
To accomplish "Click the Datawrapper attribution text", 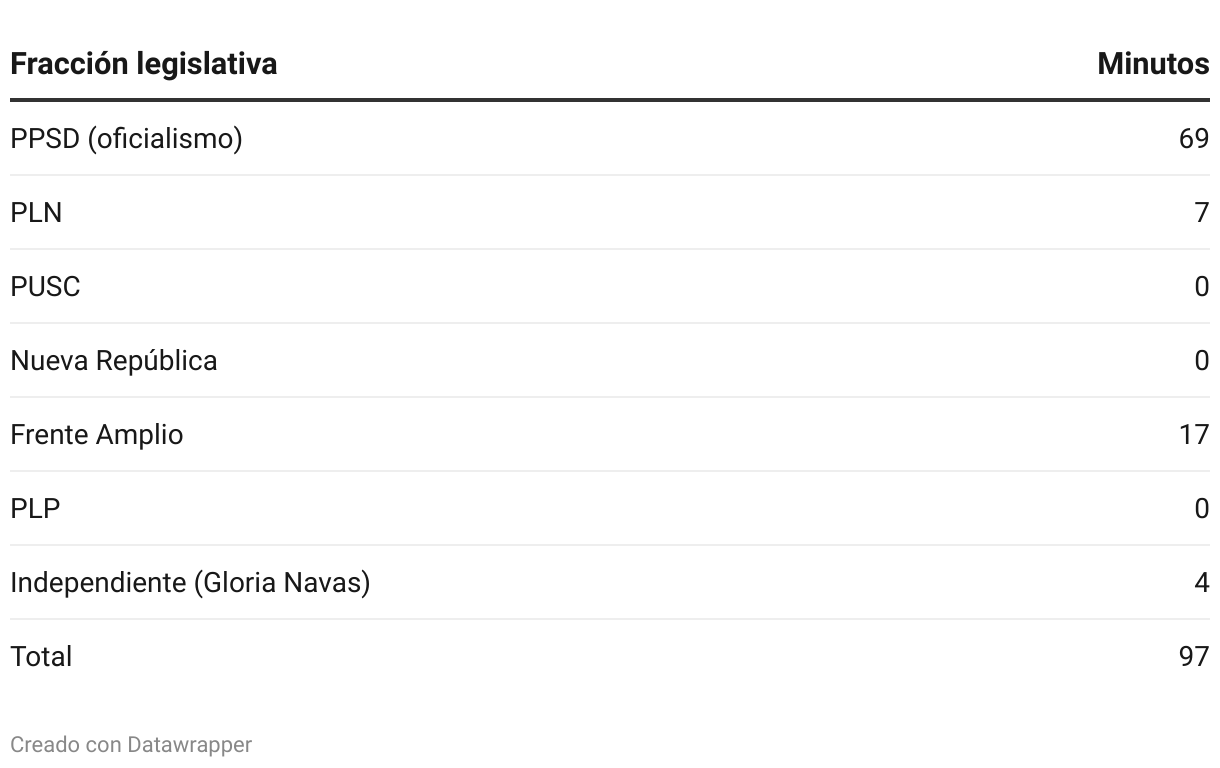I will (188, 745).
